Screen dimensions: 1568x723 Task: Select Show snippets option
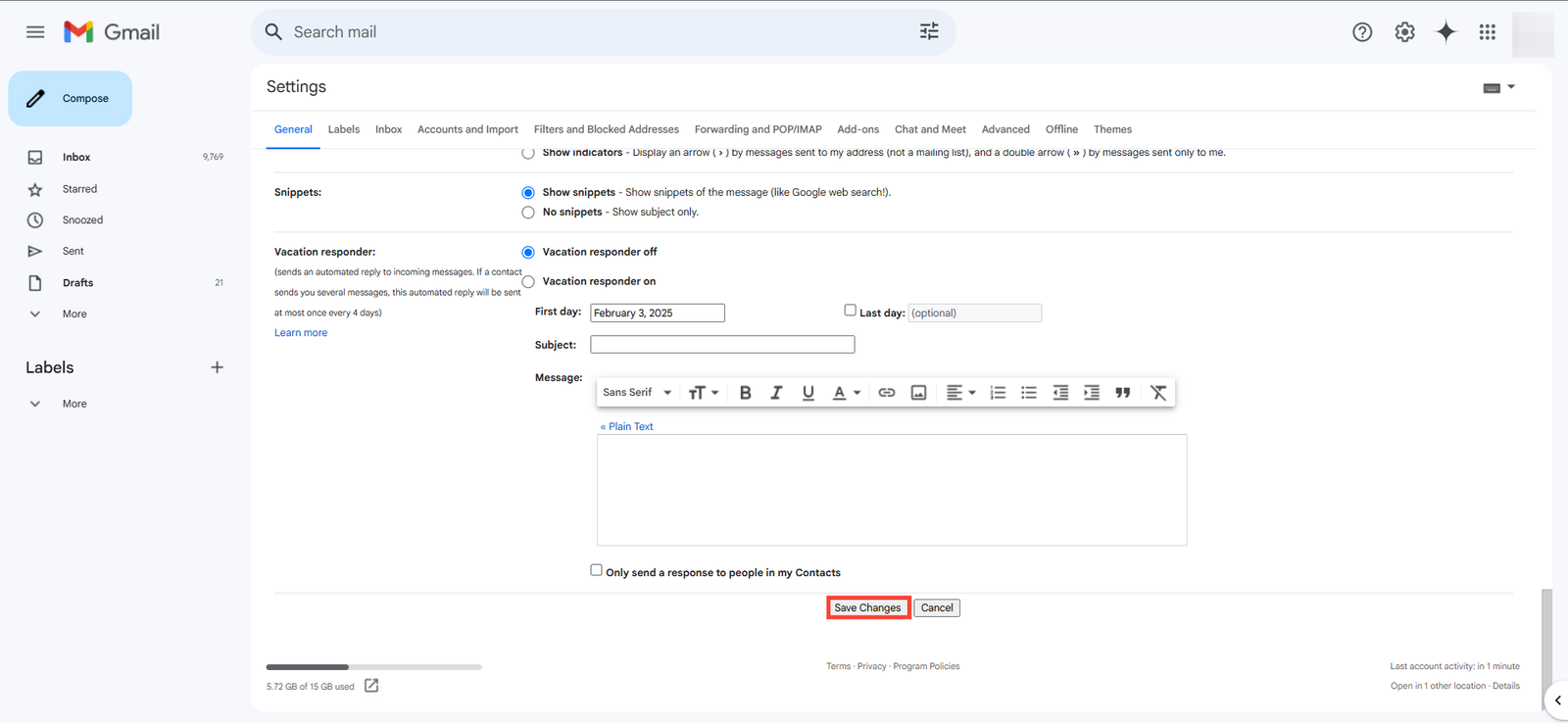coord(528,193)
